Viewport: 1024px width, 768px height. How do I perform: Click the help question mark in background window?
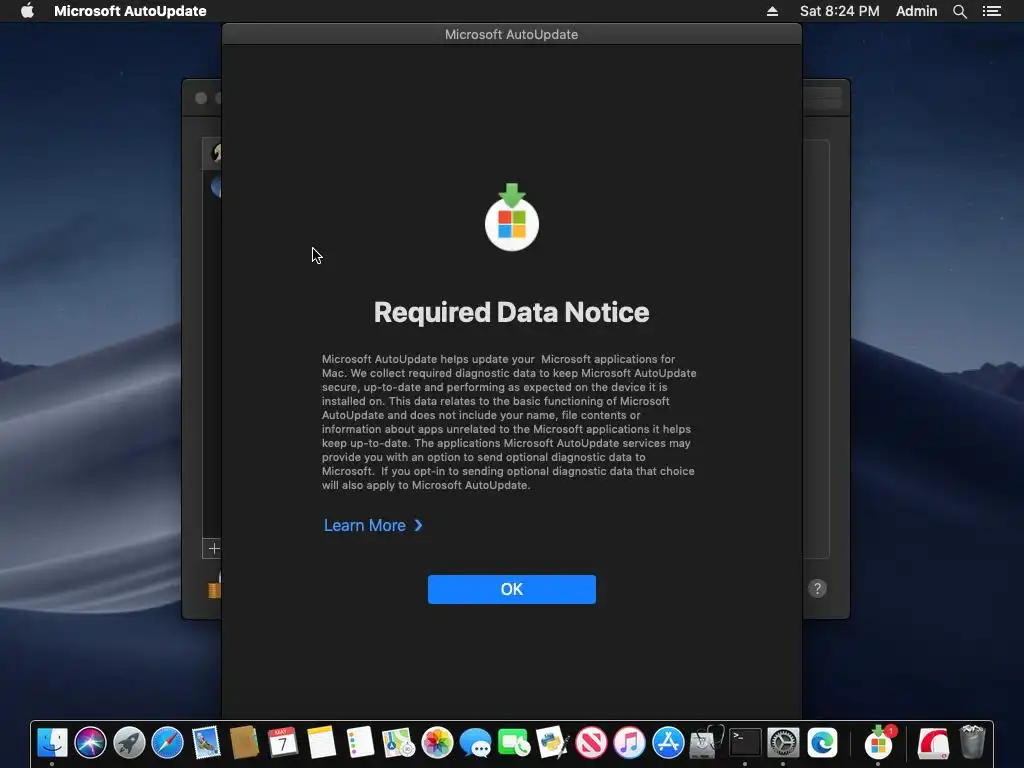tap(817, 588)
